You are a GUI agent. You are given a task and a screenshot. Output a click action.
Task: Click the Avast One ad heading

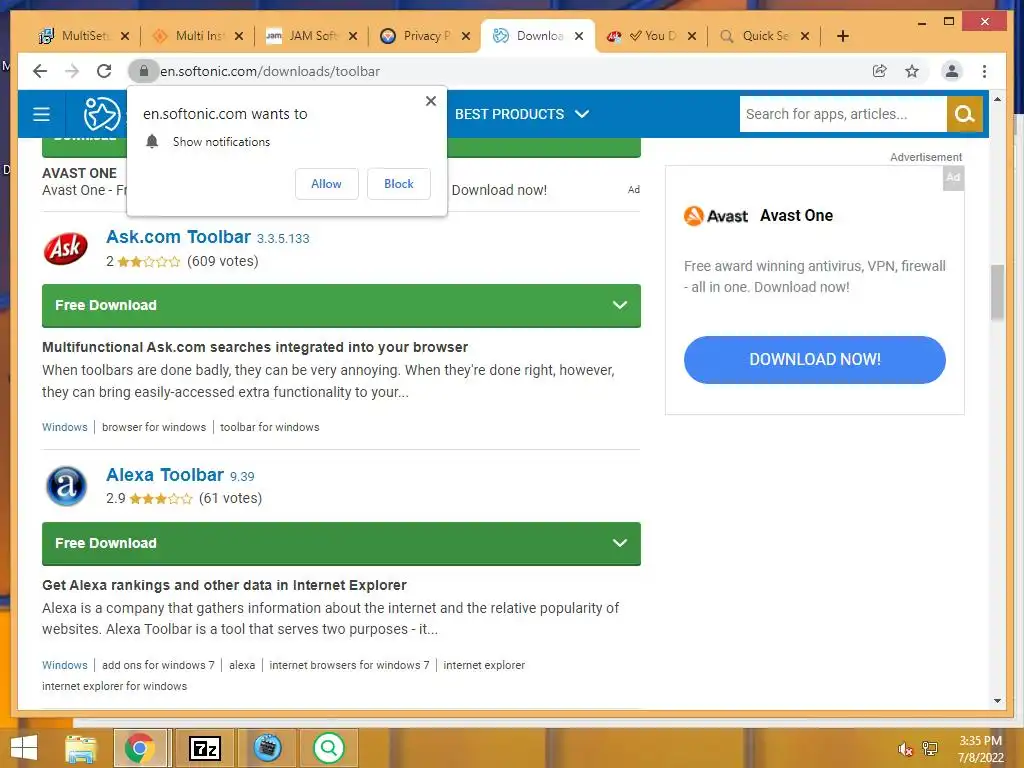[x=796, y=216]
